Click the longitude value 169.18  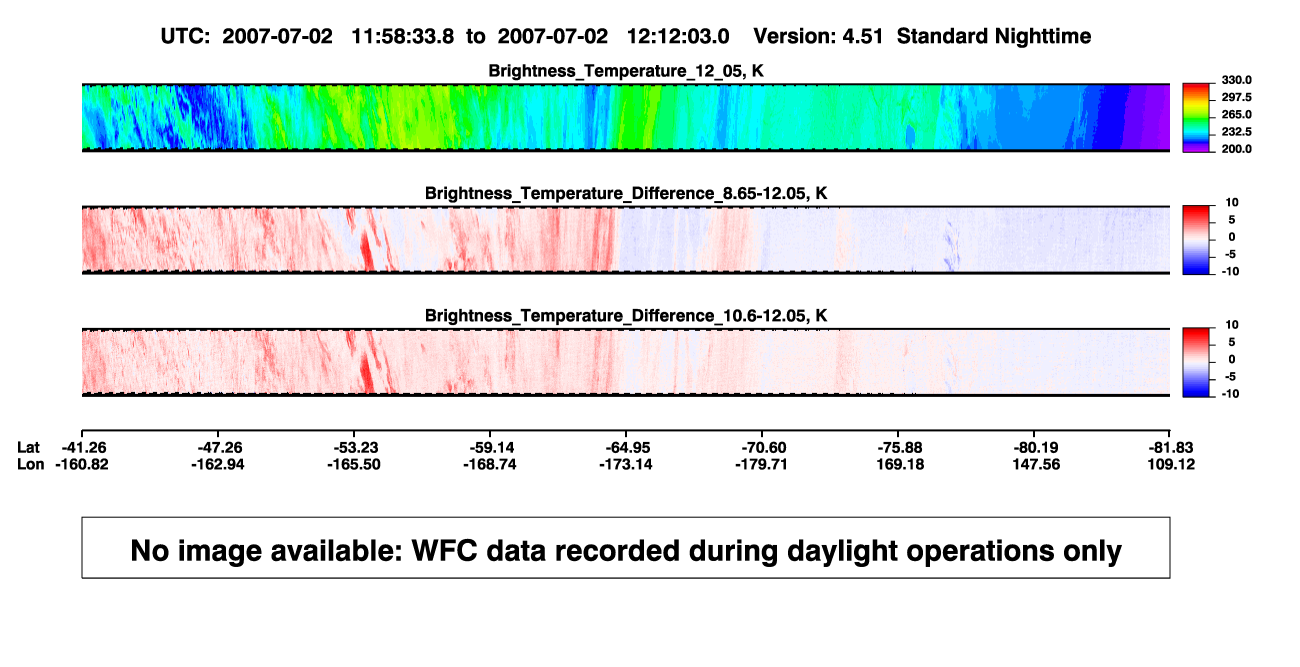click(901, 464)
